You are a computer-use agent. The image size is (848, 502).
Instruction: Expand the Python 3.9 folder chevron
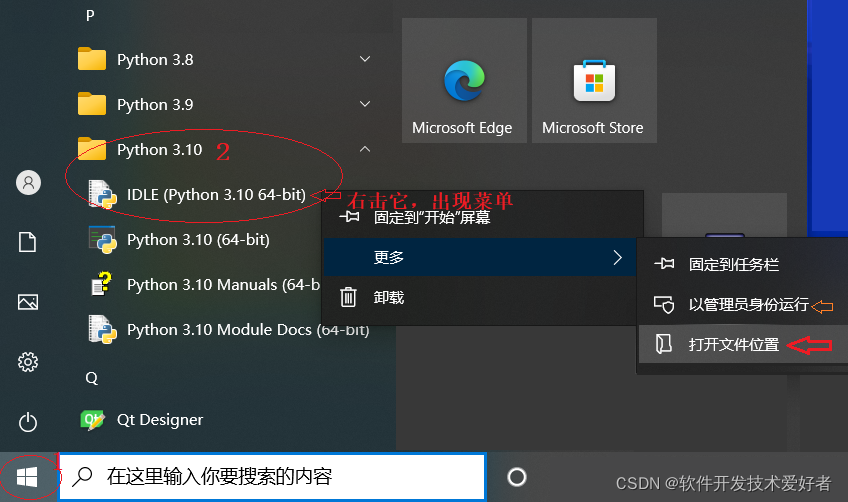365,104
